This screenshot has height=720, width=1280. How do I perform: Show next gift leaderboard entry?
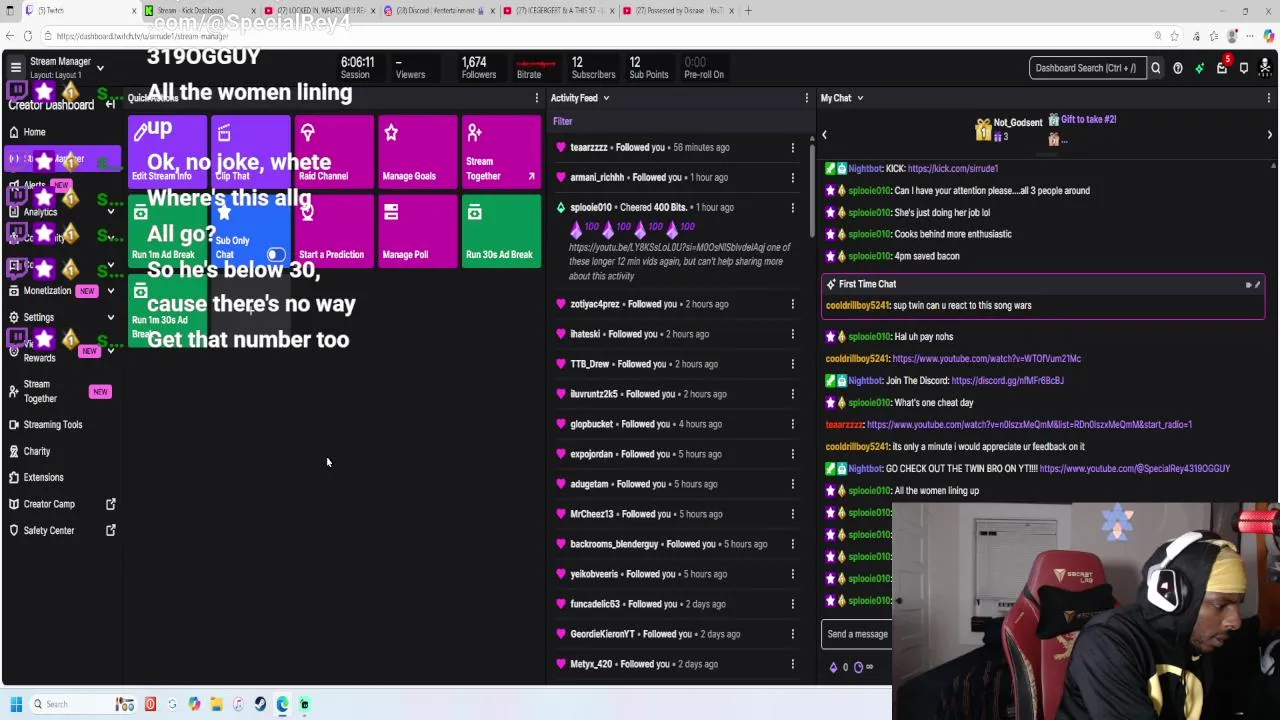click(1269, 134)
